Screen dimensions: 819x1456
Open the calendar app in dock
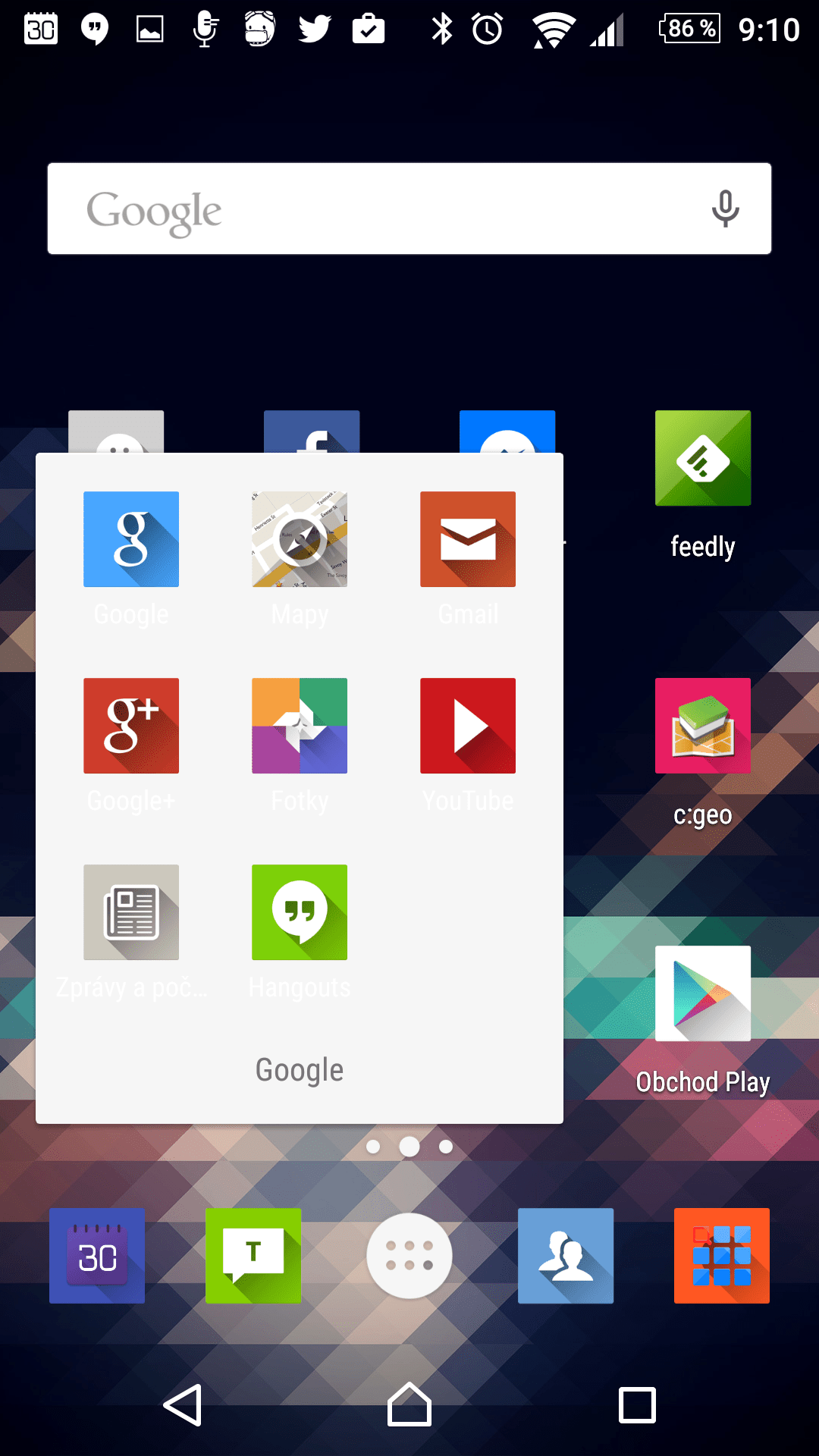[x=97, y=1256]
